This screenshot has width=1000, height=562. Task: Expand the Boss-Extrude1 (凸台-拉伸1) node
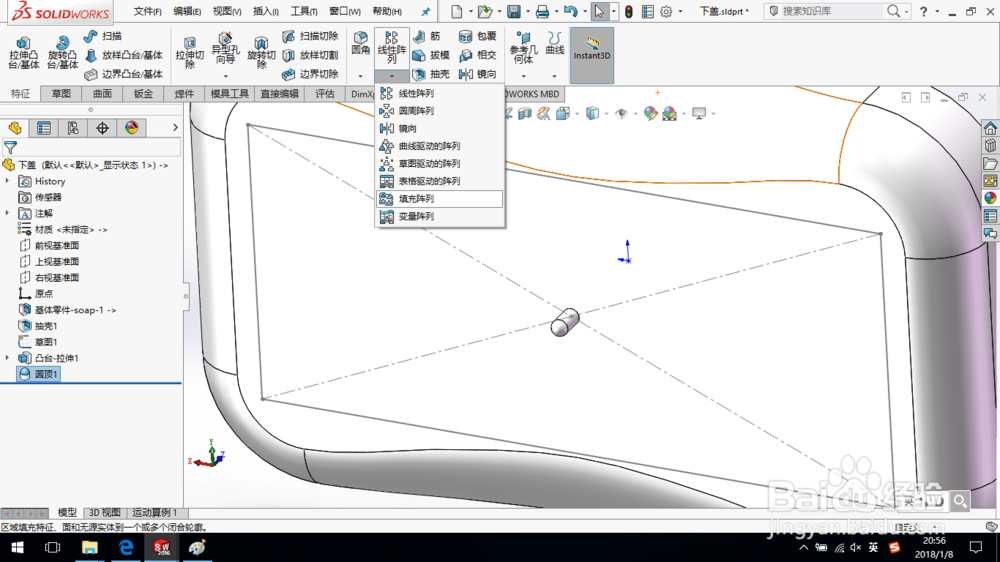pos(8,358)
